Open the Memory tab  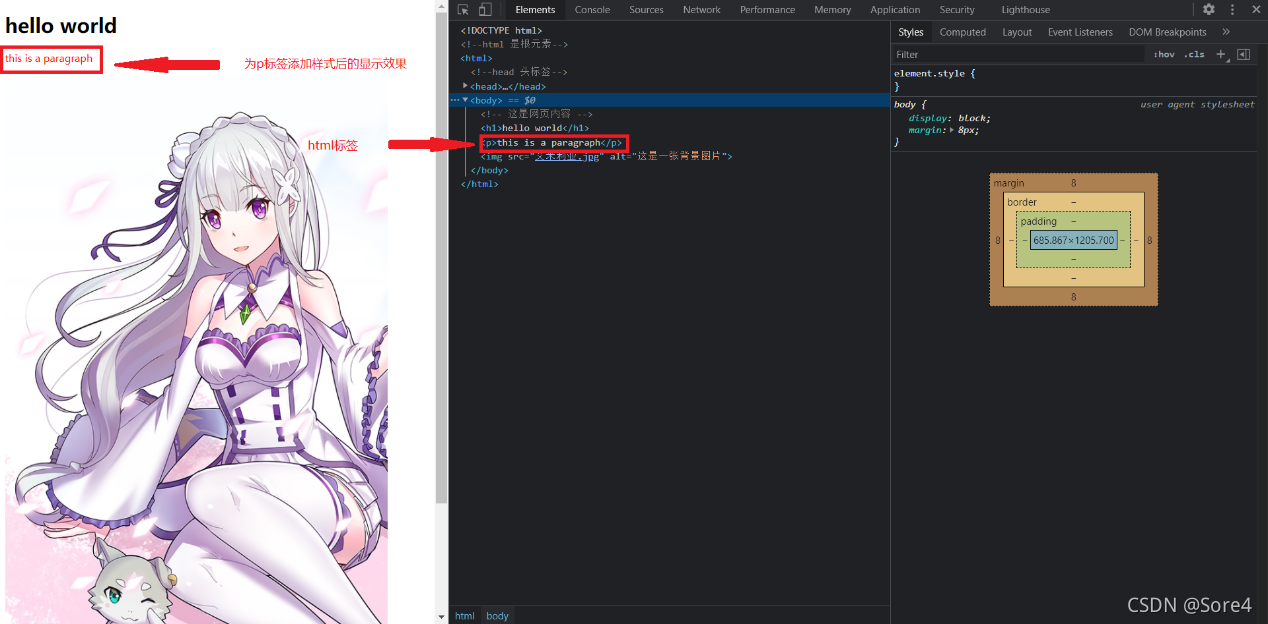coord(832,10)
